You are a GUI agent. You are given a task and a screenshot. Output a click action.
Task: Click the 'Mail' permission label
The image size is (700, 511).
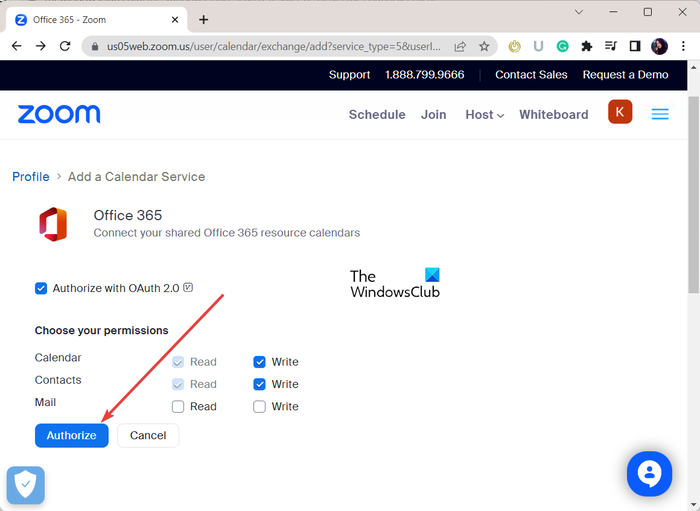pyautogui.click(x=45, y=403)
